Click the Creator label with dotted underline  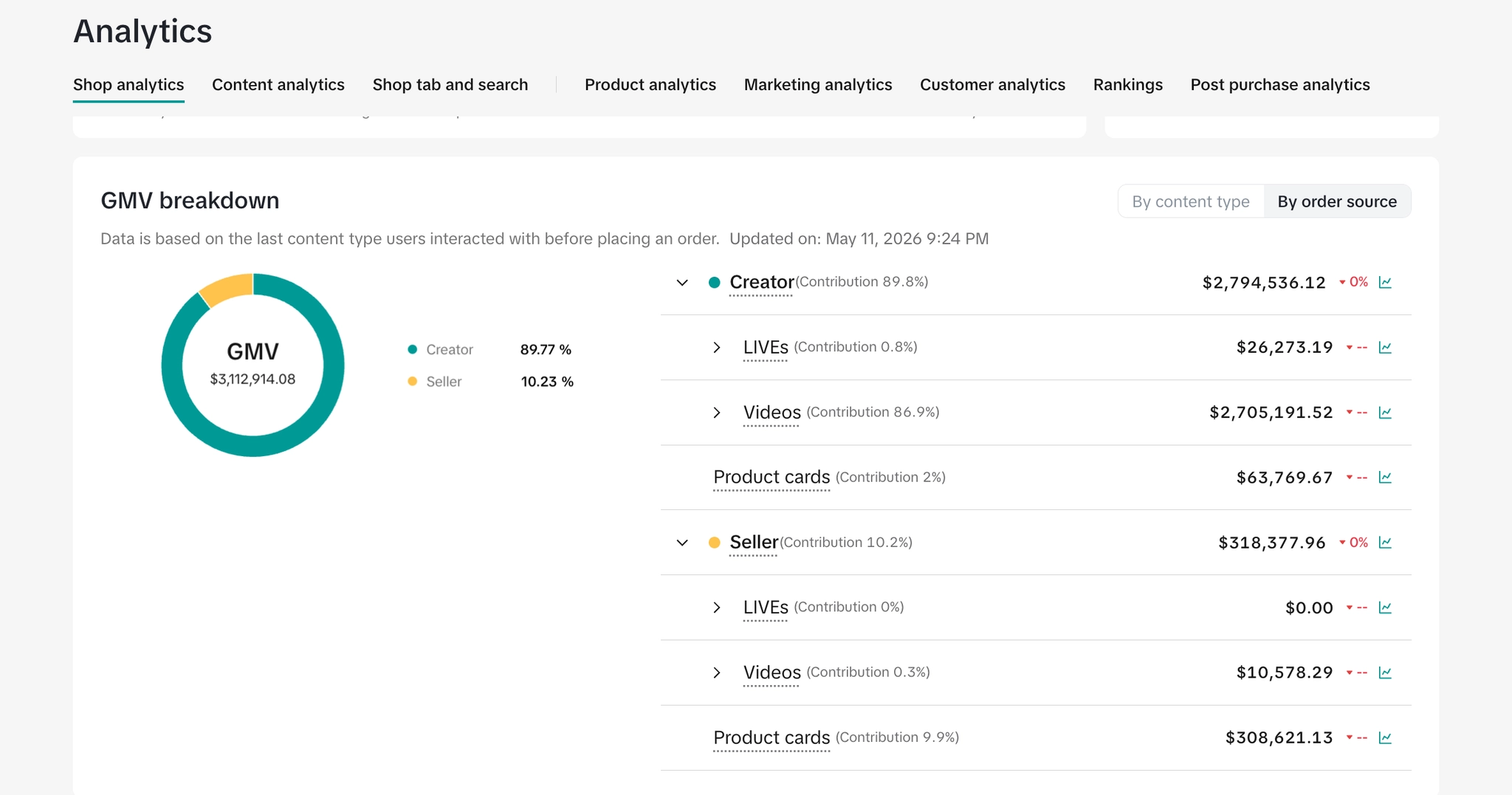pyautogui.click(x=761, y=283)
